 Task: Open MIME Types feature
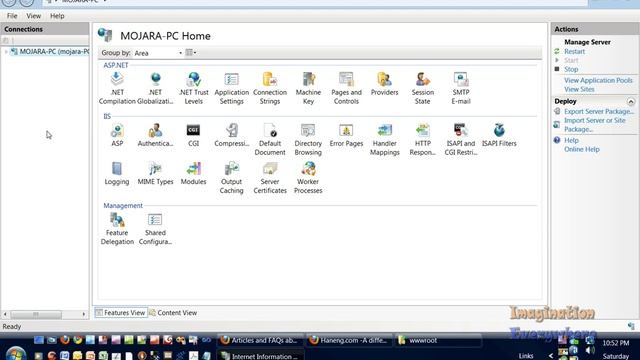(155, 173)
